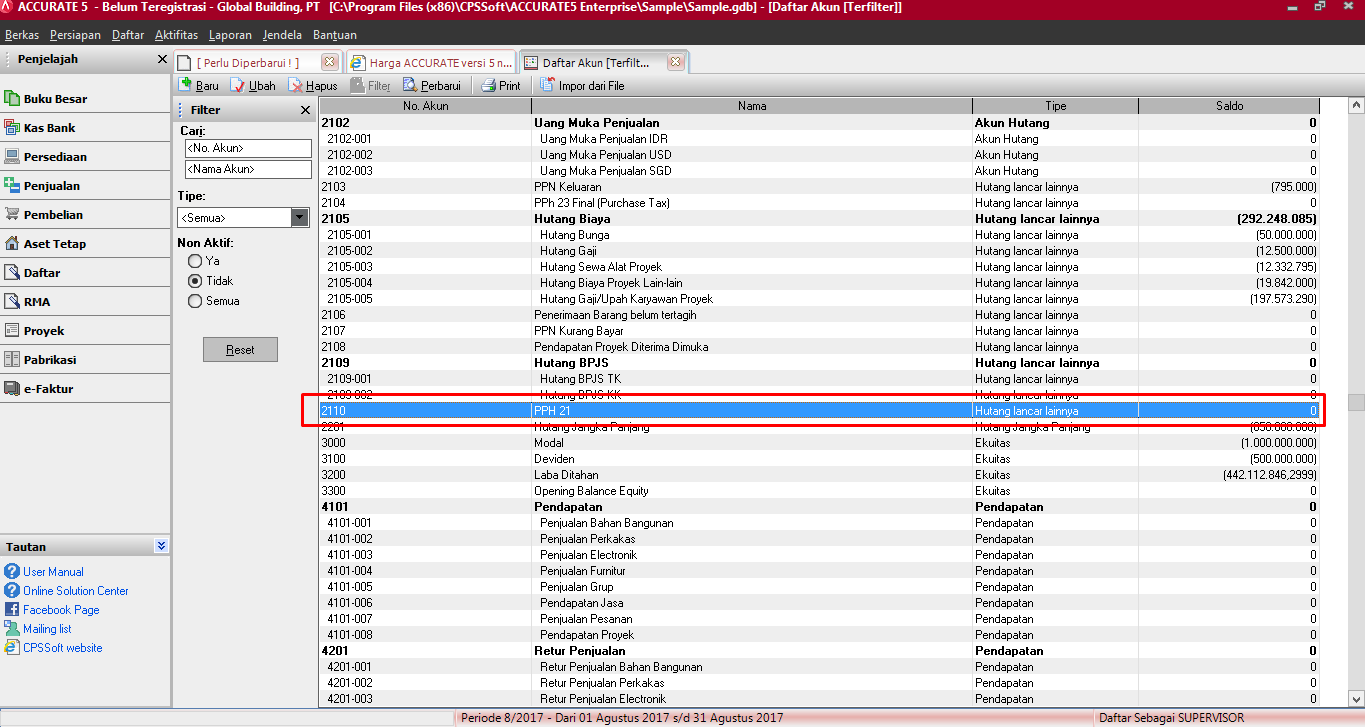The height and width of the screenshot is (727, 1365).
Task: Click the Hapus delete toolbar icon
Action: coord(297,86)
